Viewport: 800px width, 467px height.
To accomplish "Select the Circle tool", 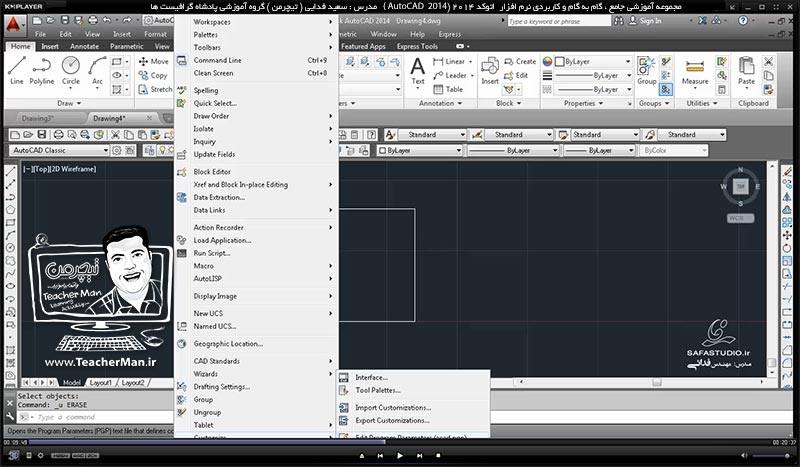I will click(x=70, y=70).
